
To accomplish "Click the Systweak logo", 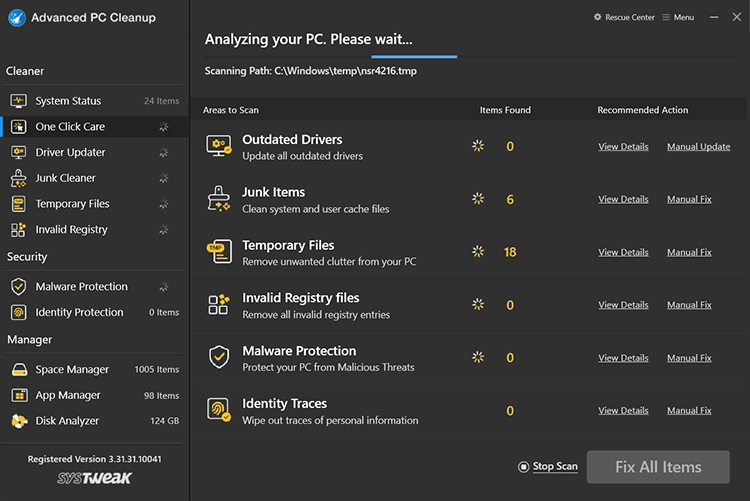I will [95, 479].
